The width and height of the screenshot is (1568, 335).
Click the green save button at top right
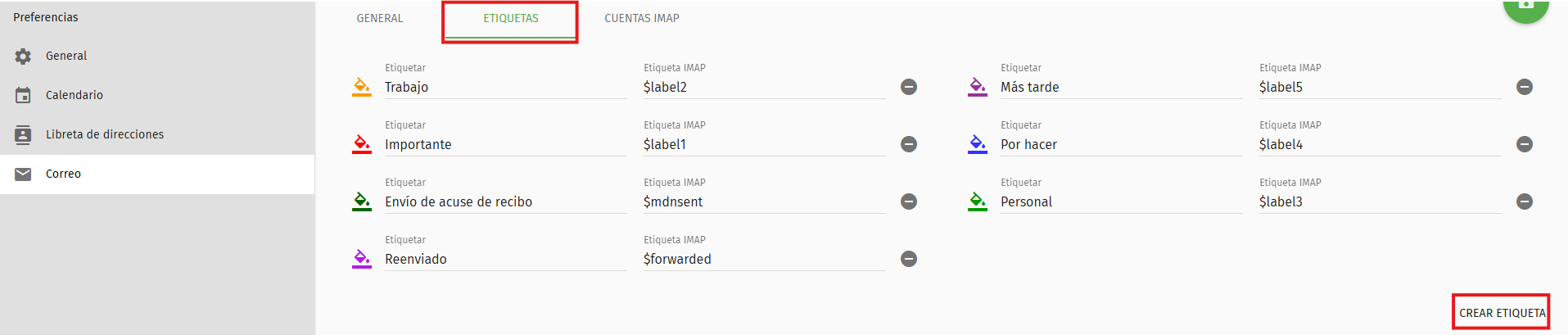point(1526,7)
